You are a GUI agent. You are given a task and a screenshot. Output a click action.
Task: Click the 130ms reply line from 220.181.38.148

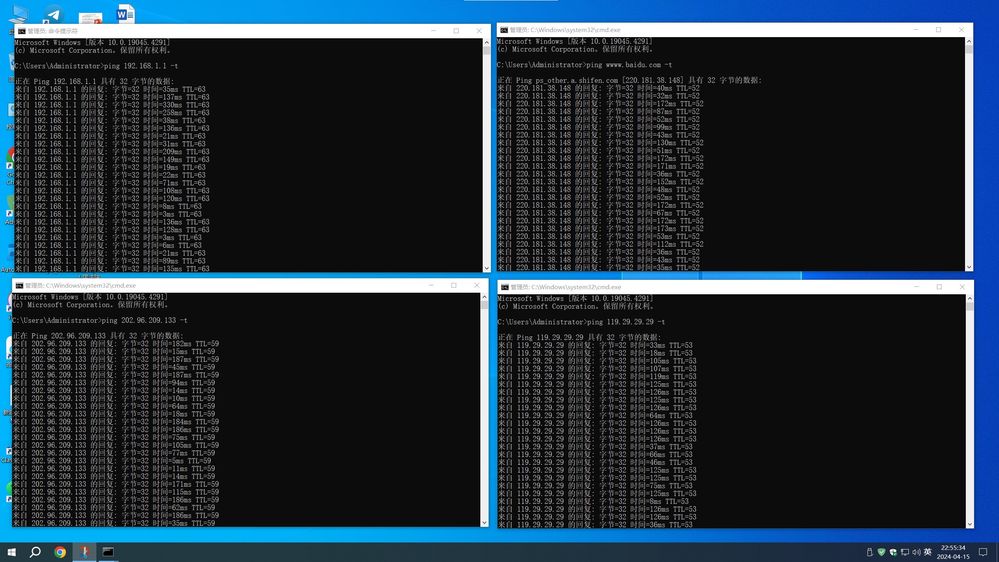[600, 143]
